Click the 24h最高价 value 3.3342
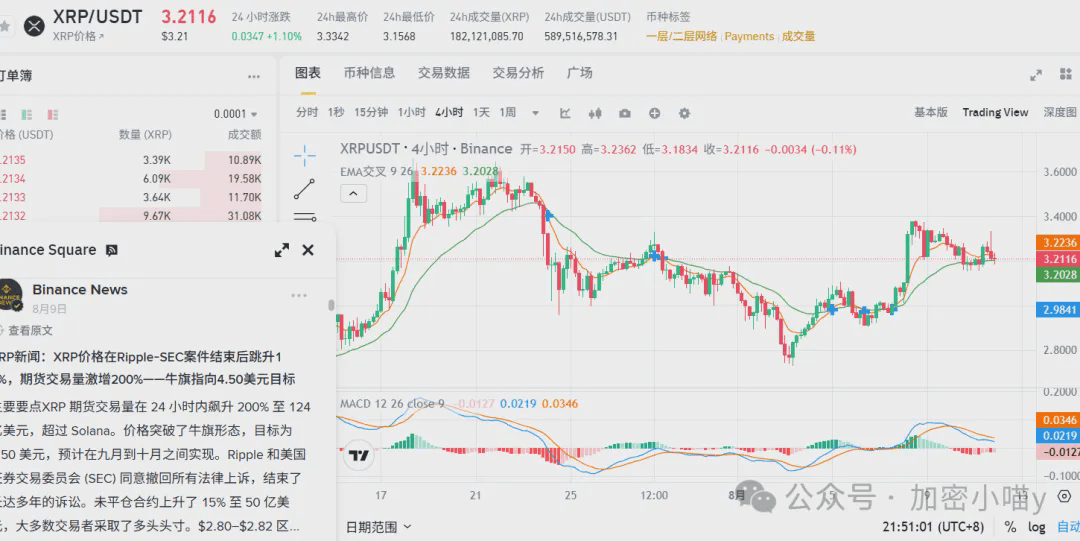1080x541 pixels. [333, 37]
